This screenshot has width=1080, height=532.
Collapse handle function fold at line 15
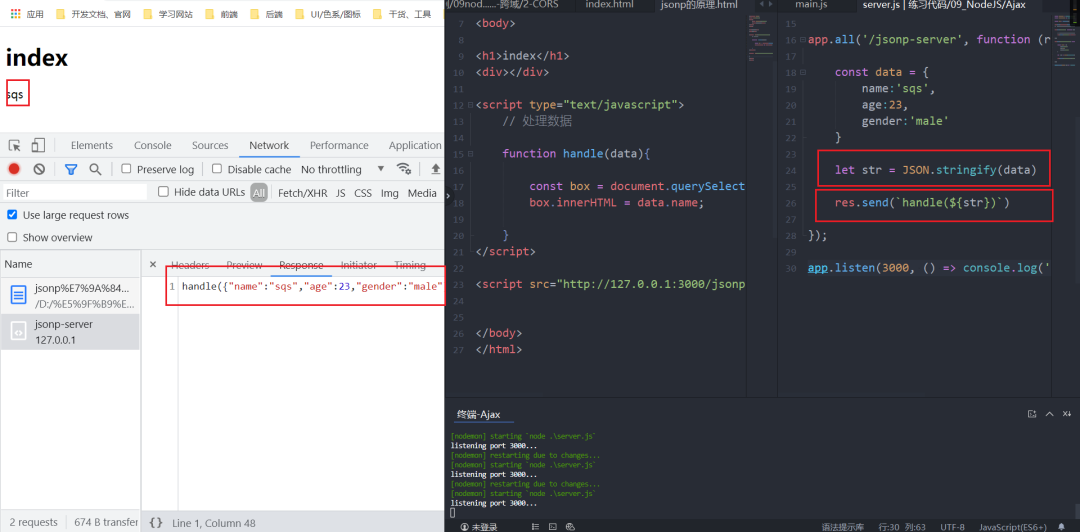470,154
